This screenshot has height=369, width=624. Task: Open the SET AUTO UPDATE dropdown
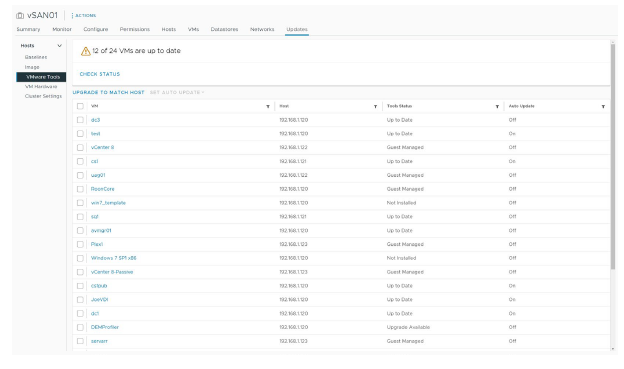click(x=177, y=92)
